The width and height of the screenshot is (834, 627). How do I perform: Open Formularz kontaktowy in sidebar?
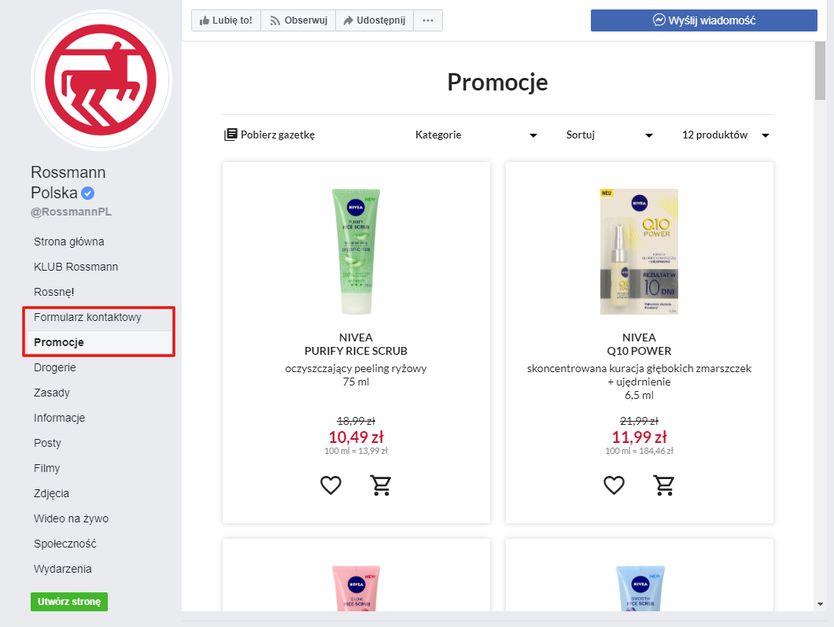87,318
